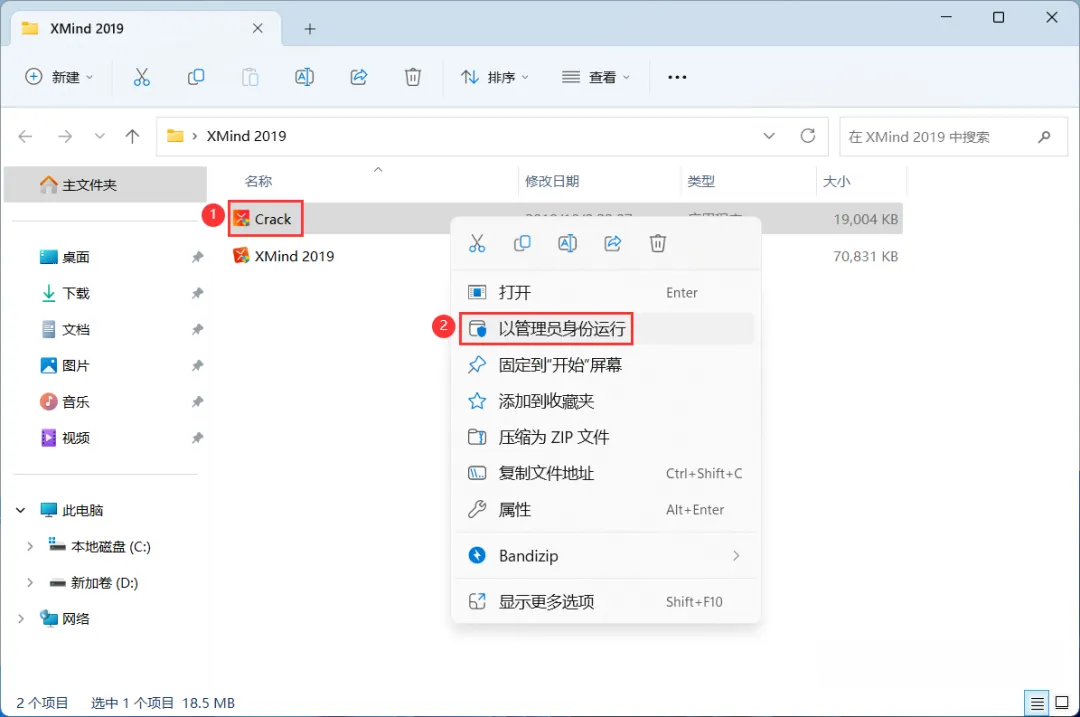Open 主文件夹 in the sidebar

tap(105, 185)
